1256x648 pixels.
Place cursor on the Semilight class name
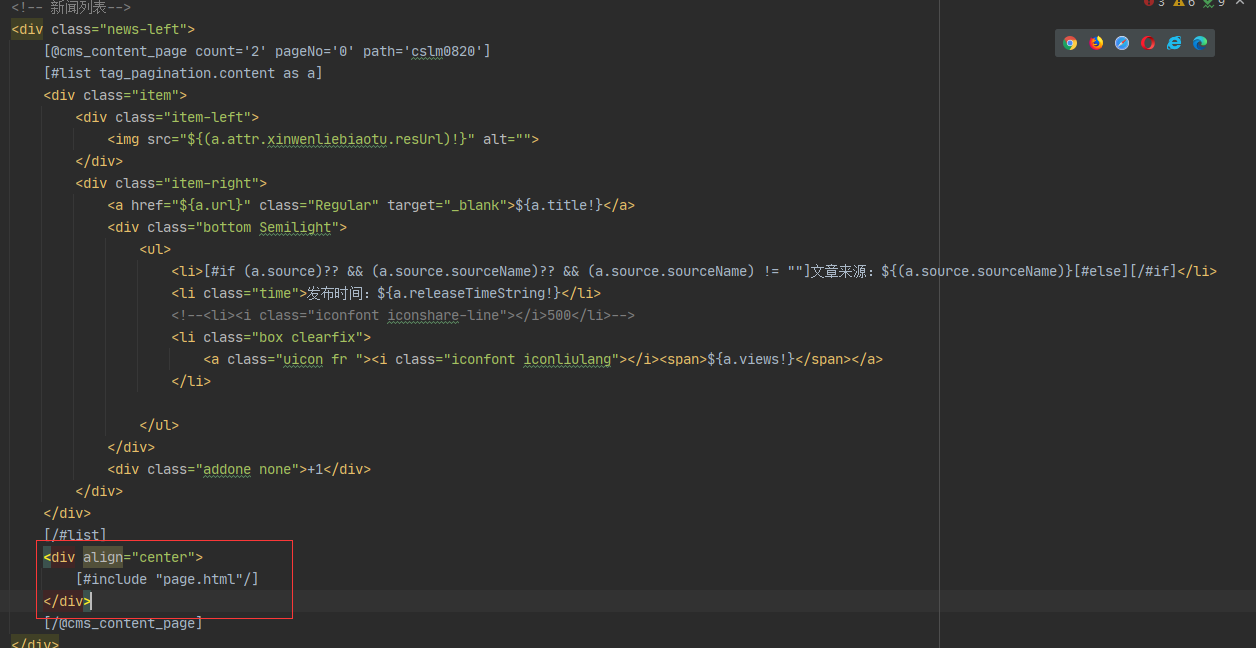298,227
